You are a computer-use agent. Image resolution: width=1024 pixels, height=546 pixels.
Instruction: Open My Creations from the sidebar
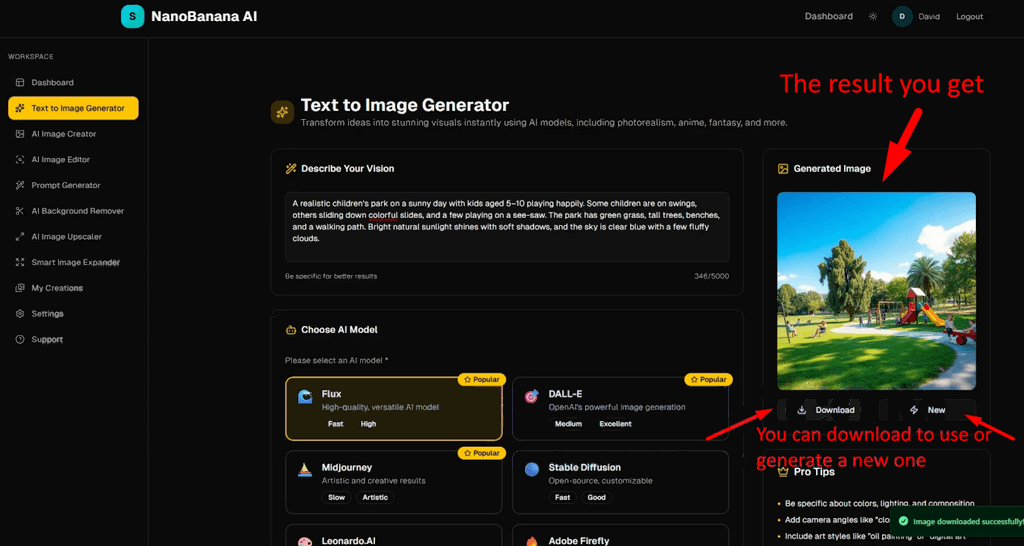(73, 288)
